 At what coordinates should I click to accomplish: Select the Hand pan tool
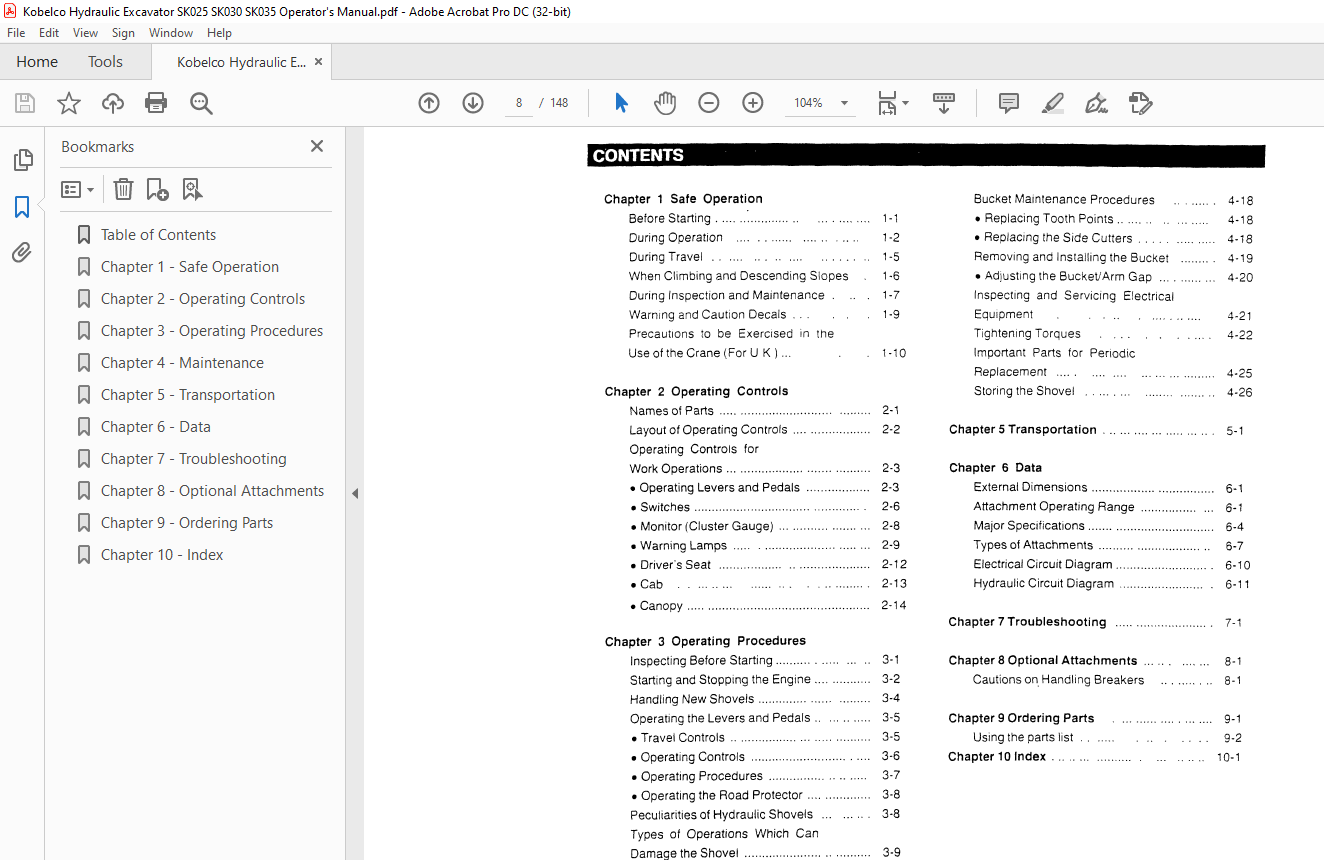click(x=665, y=103)
